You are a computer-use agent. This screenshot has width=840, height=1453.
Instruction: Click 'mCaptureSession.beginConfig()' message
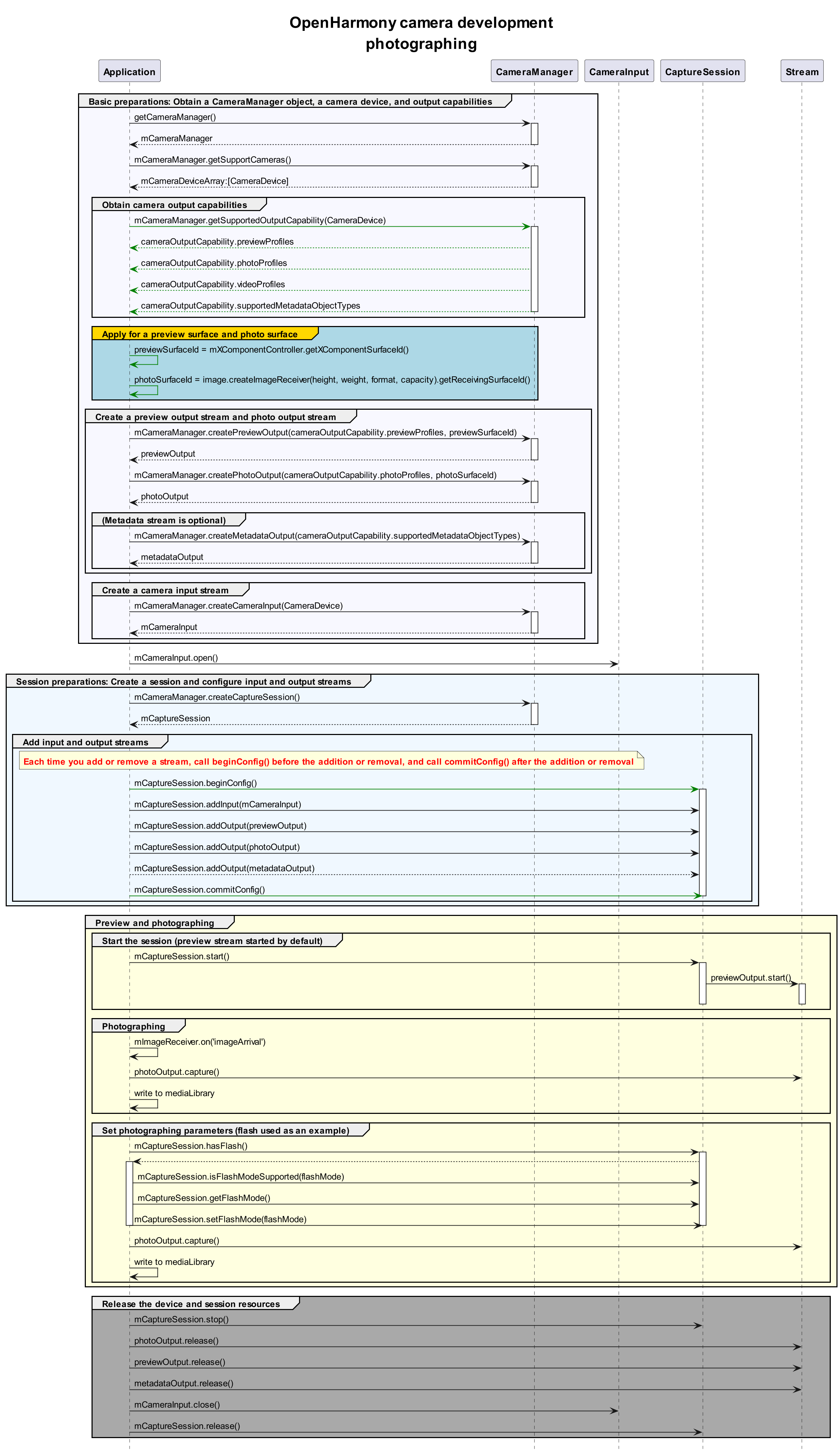point(195,783)
